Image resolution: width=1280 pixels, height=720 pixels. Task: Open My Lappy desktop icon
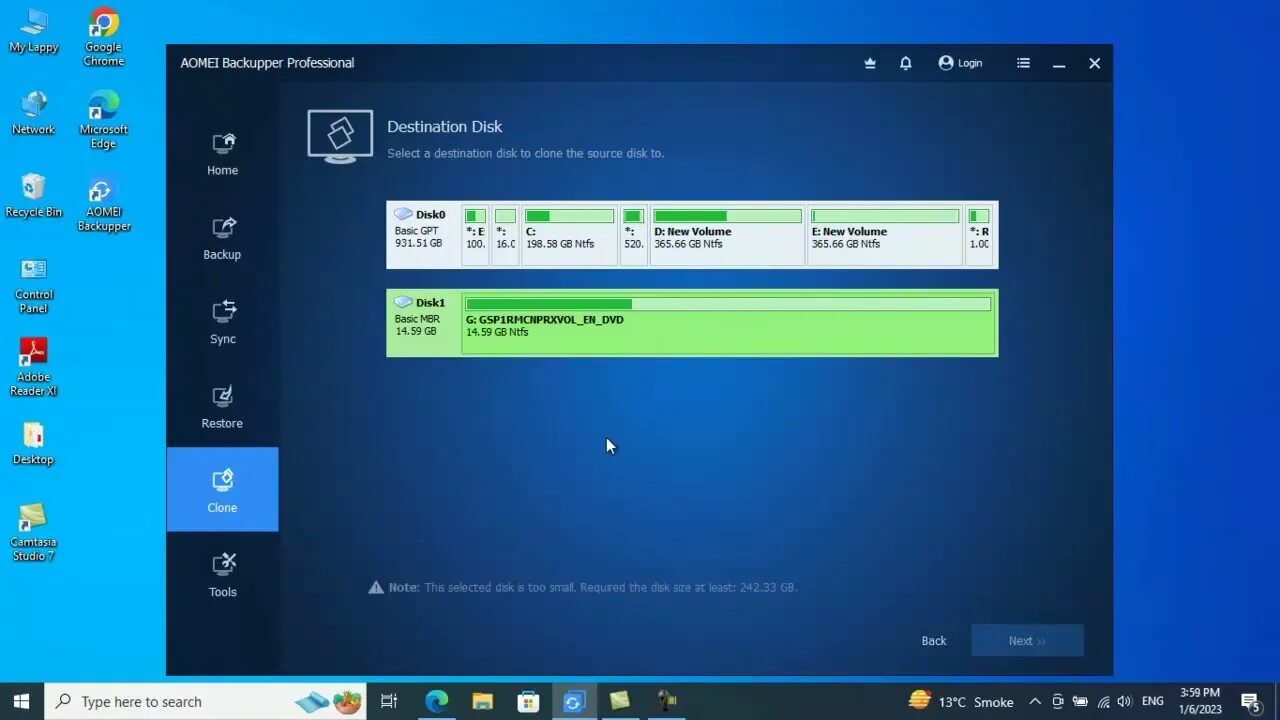click(34, 31)
